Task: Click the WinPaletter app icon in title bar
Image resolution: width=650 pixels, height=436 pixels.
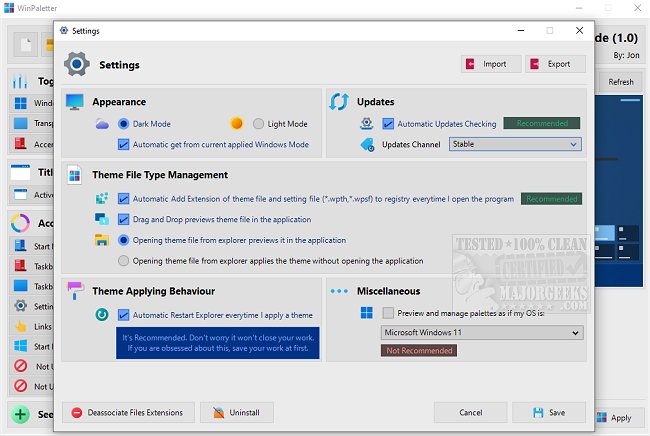Action: 9,7
